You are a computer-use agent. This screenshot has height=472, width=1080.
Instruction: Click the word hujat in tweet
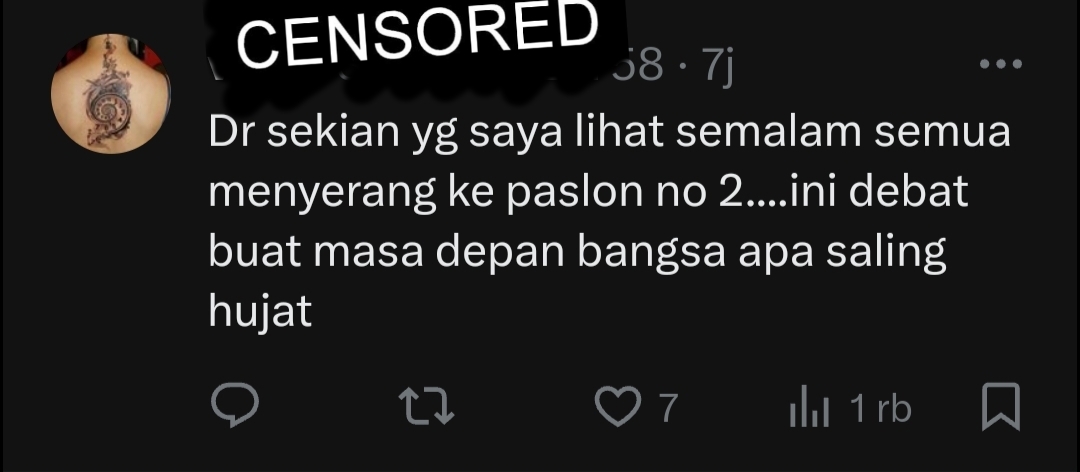[x=260, y=311]
